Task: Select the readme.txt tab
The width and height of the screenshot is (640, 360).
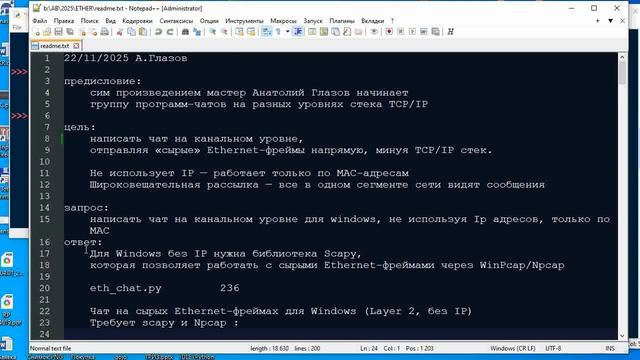Action: pos(55,46)
